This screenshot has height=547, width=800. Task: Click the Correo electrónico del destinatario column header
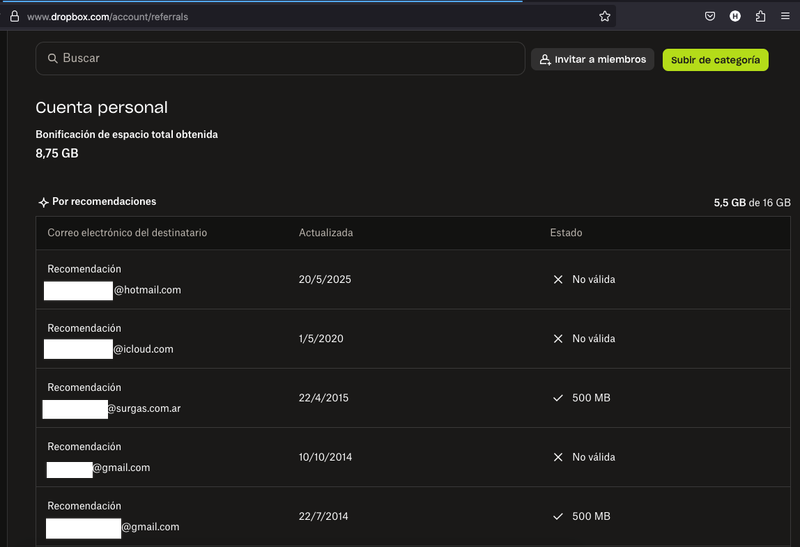[127, 233]
